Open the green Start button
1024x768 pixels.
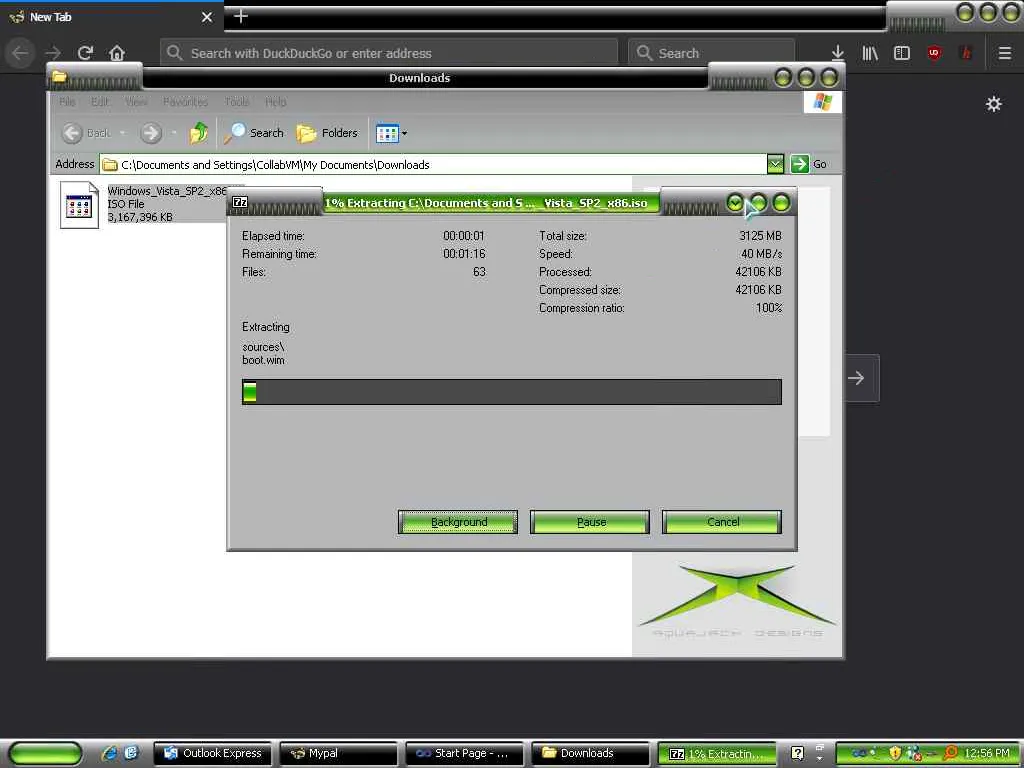tap(46, 754)
